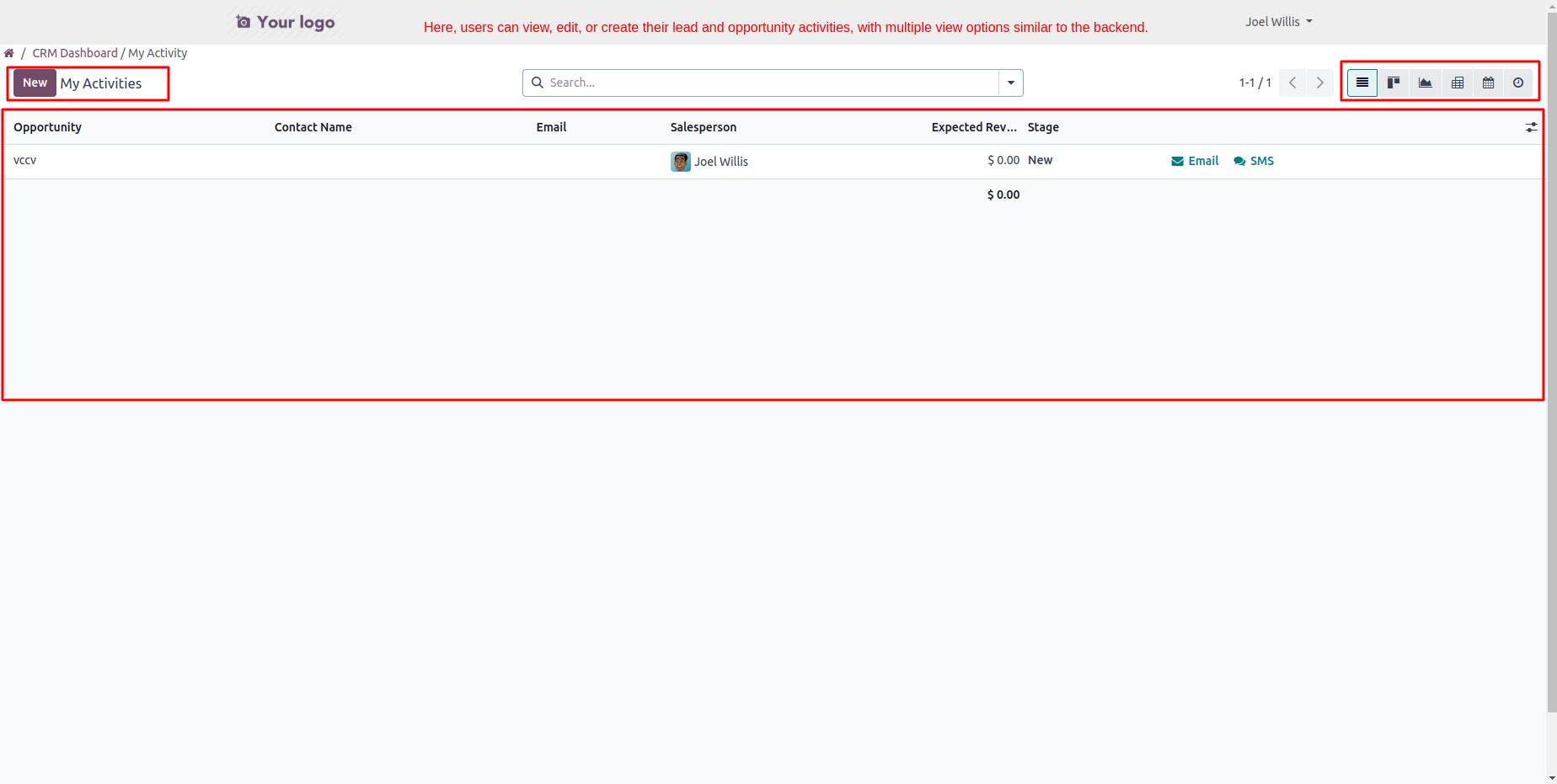
Task: Switch to list view
Action: [x=1362, y=83]
